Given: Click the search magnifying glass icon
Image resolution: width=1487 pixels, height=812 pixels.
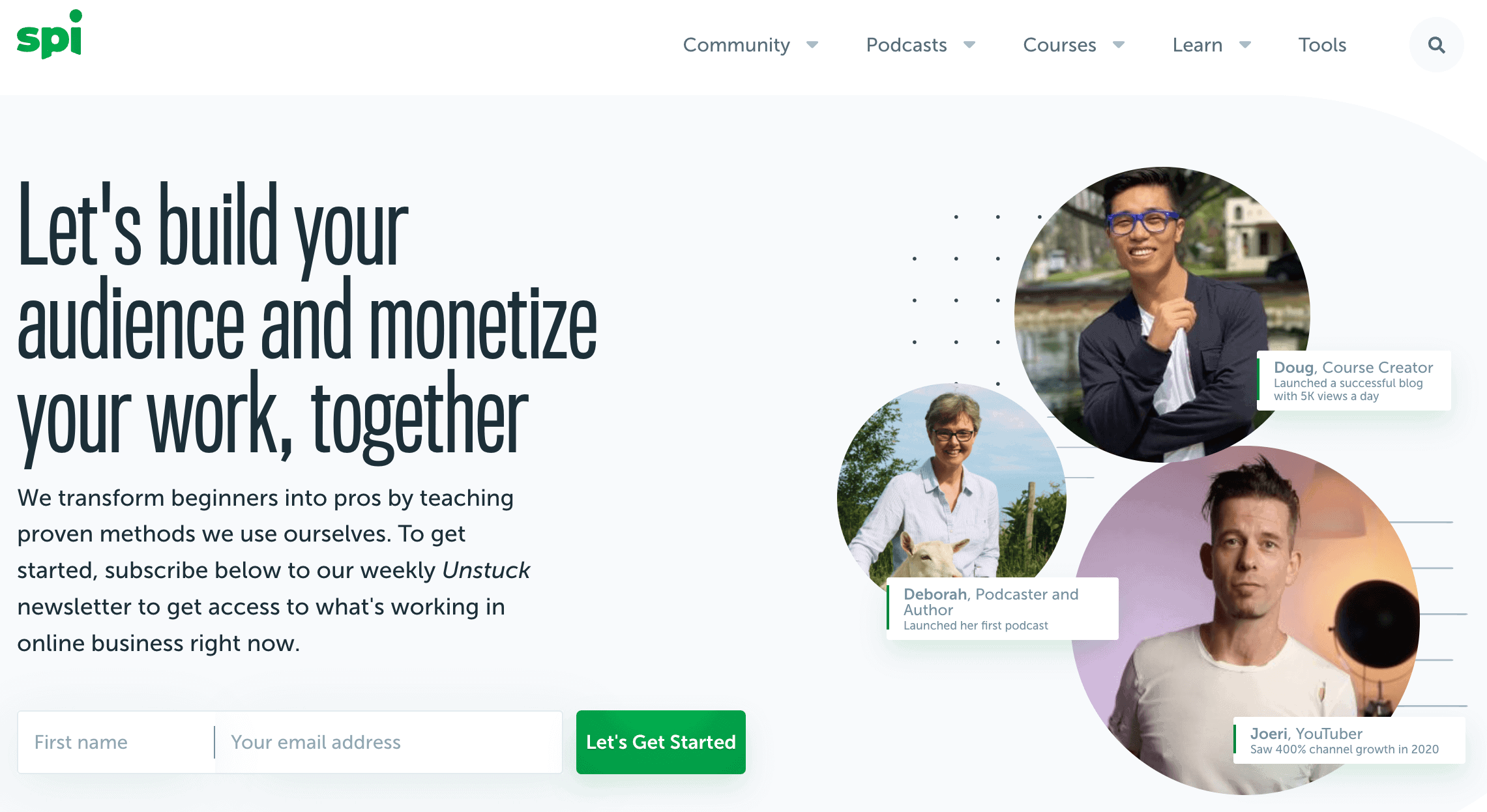Looking at the screenshot, I should pos(1436,45).
